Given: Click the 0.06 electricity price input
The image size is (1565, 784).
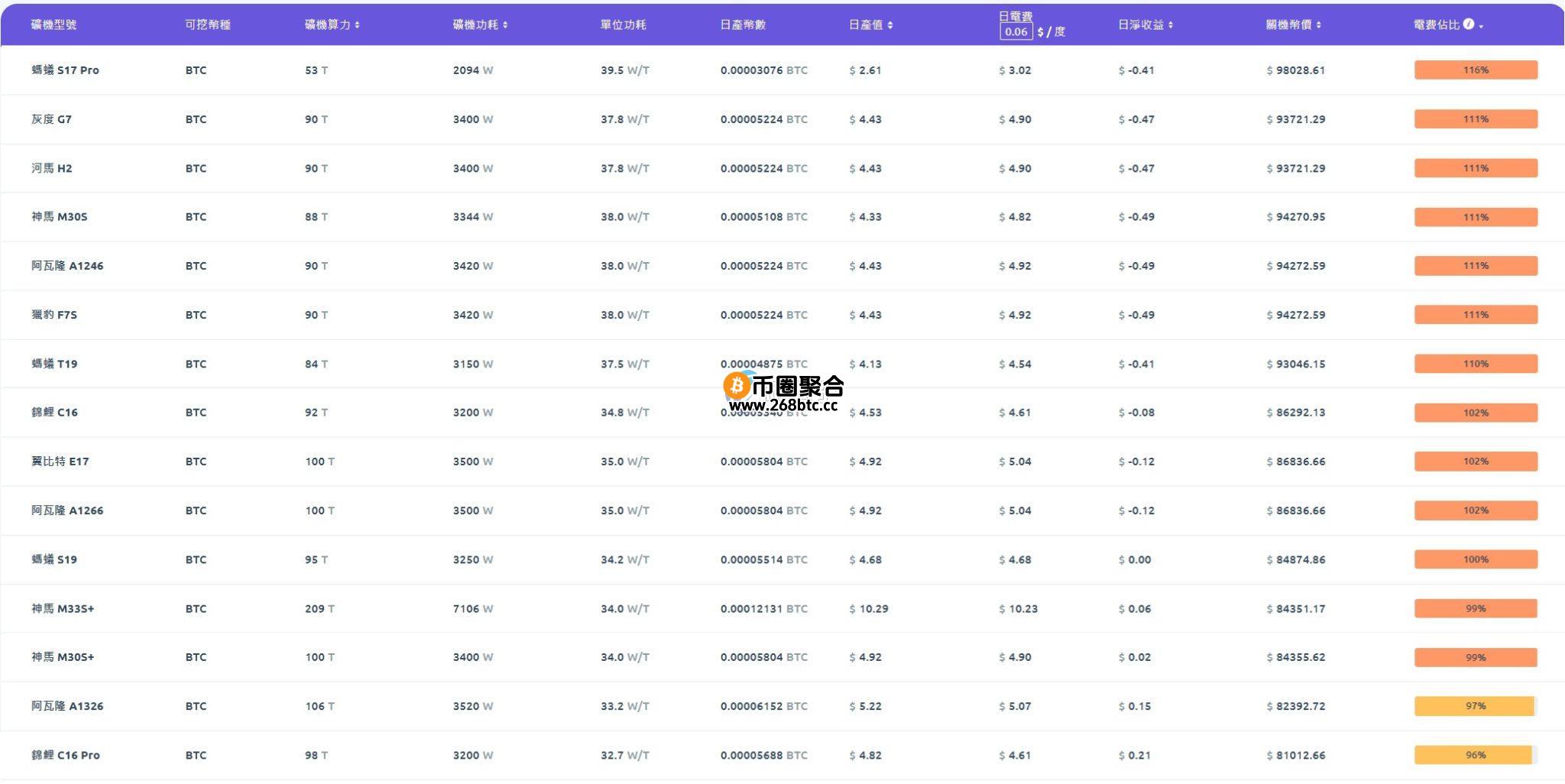Looking at the screenshot, I should coord(1016,31).
